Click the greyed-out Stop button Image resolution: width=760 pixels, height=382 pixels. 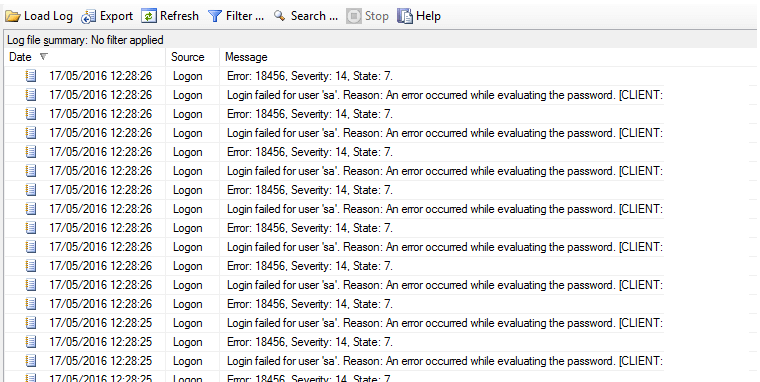pos(367,16)
